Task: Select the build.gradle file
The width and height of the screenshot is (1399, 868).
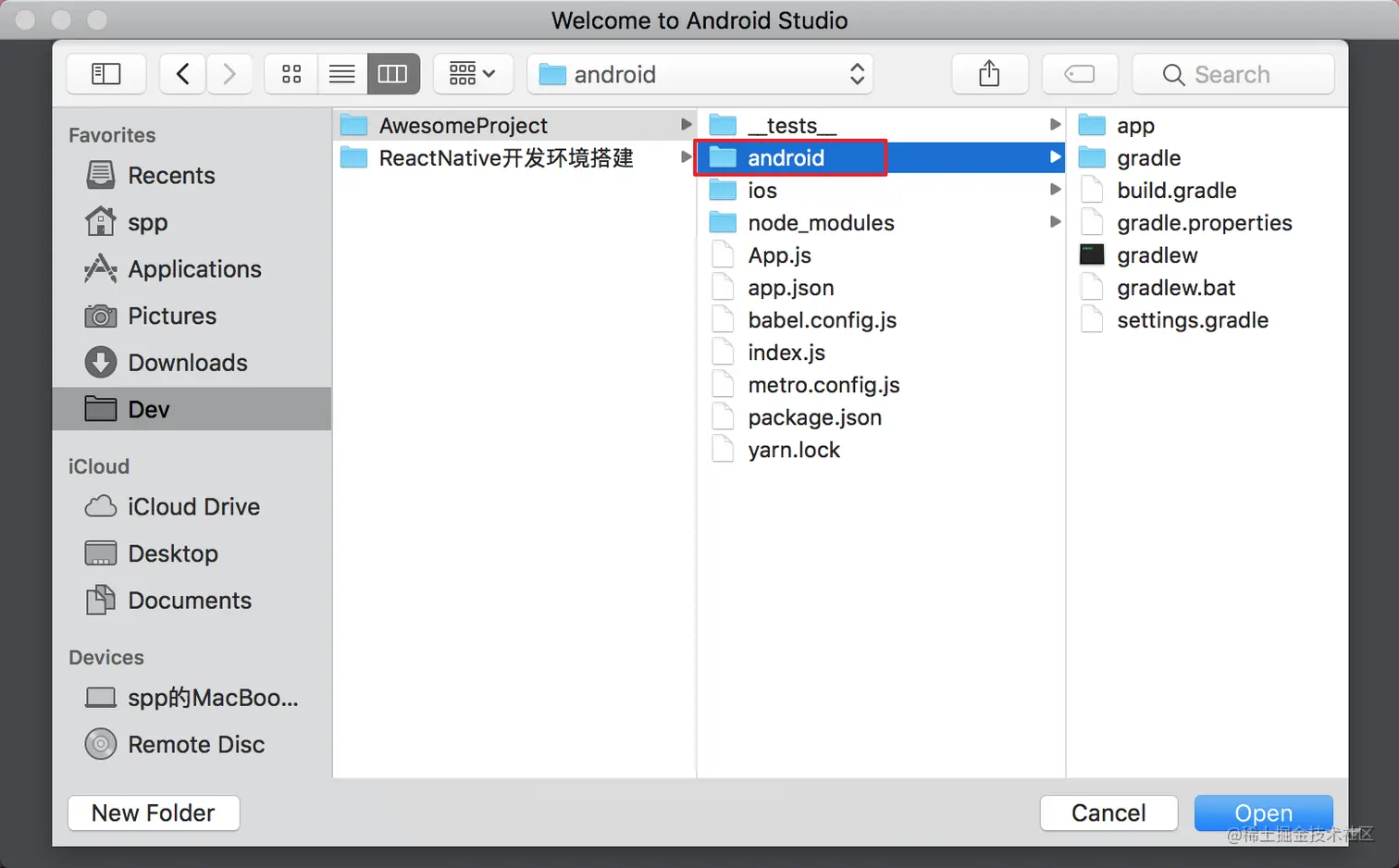Action: pos(1207,190)
